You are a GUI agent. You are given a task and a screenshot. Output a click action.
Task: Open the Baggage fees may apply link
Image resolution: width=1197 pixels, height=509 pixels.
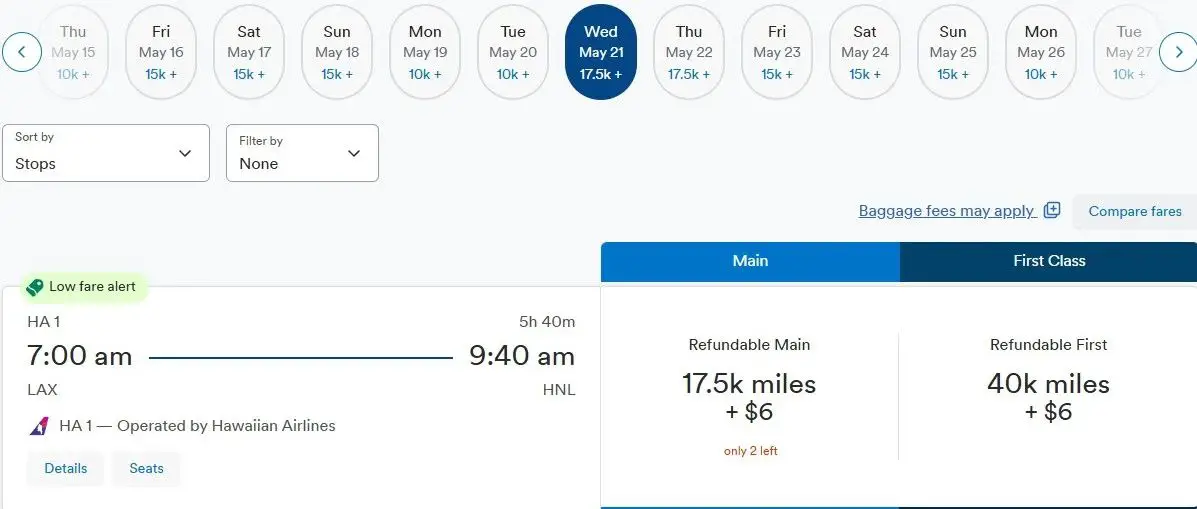(946, 211)
